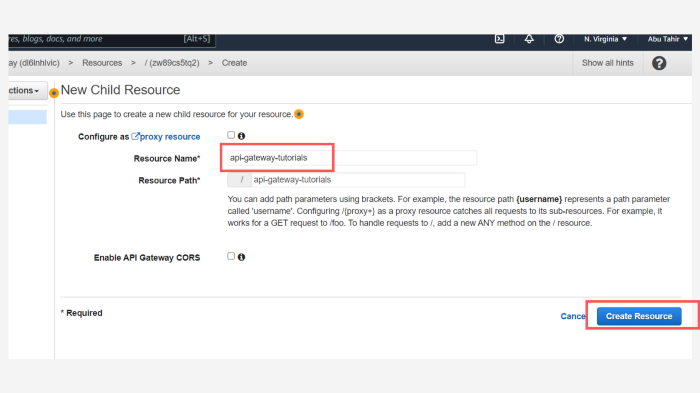Screen dimensions: 700x393
Task: Click the large help icon beside Show all hints
Action: (x=659, y=63)
